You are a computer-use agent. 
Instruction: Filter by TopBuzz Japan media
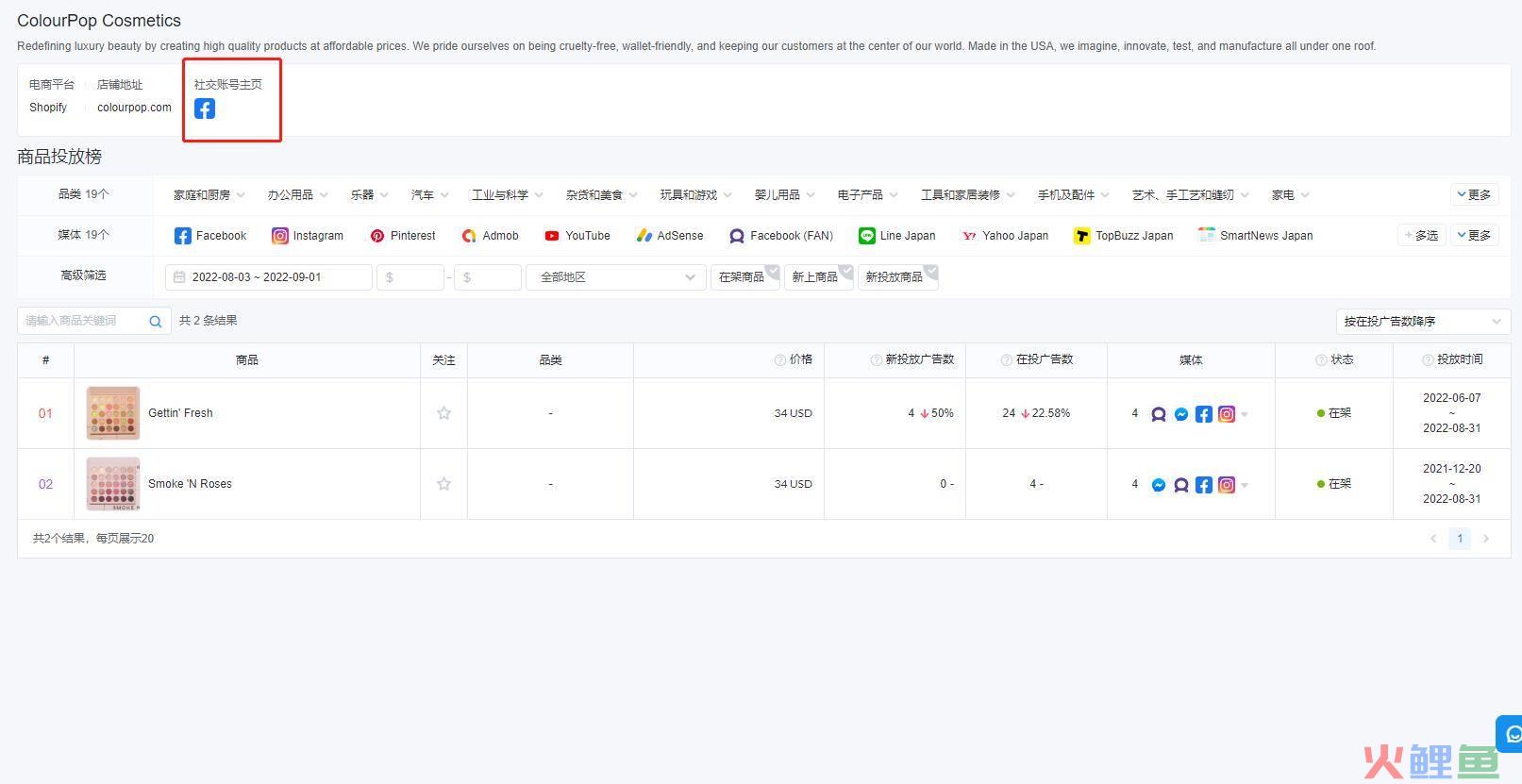pyautogui.click(x=1124, y=236)
